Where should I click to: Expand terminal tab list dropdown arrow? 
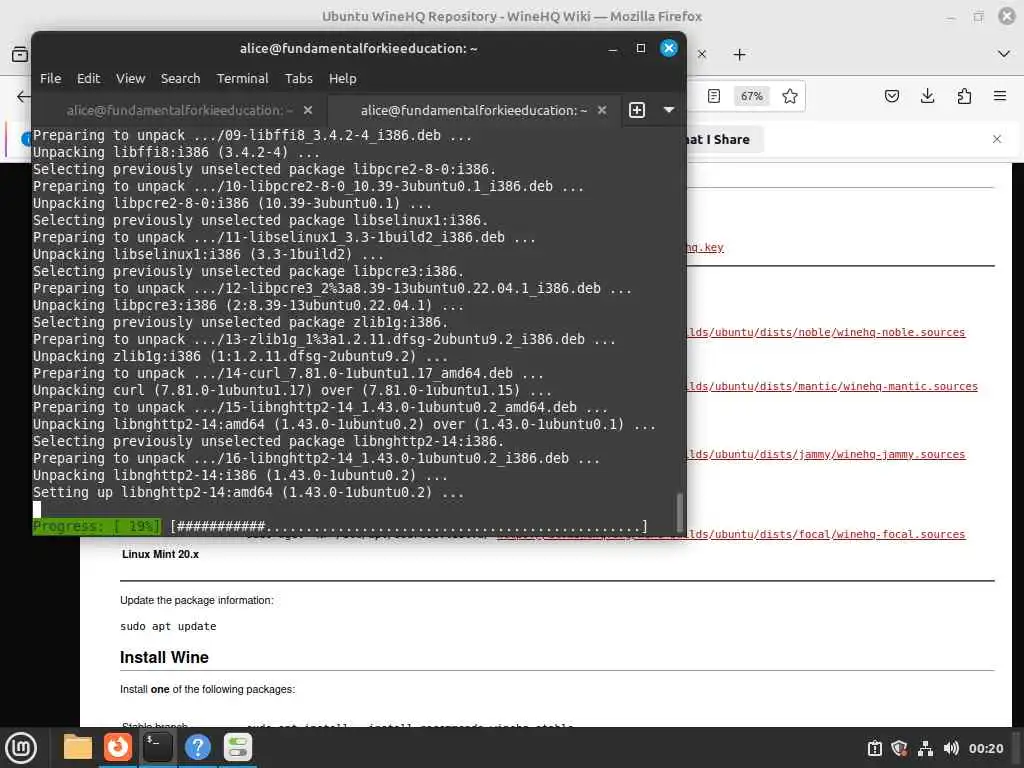(x=669, y=110)
